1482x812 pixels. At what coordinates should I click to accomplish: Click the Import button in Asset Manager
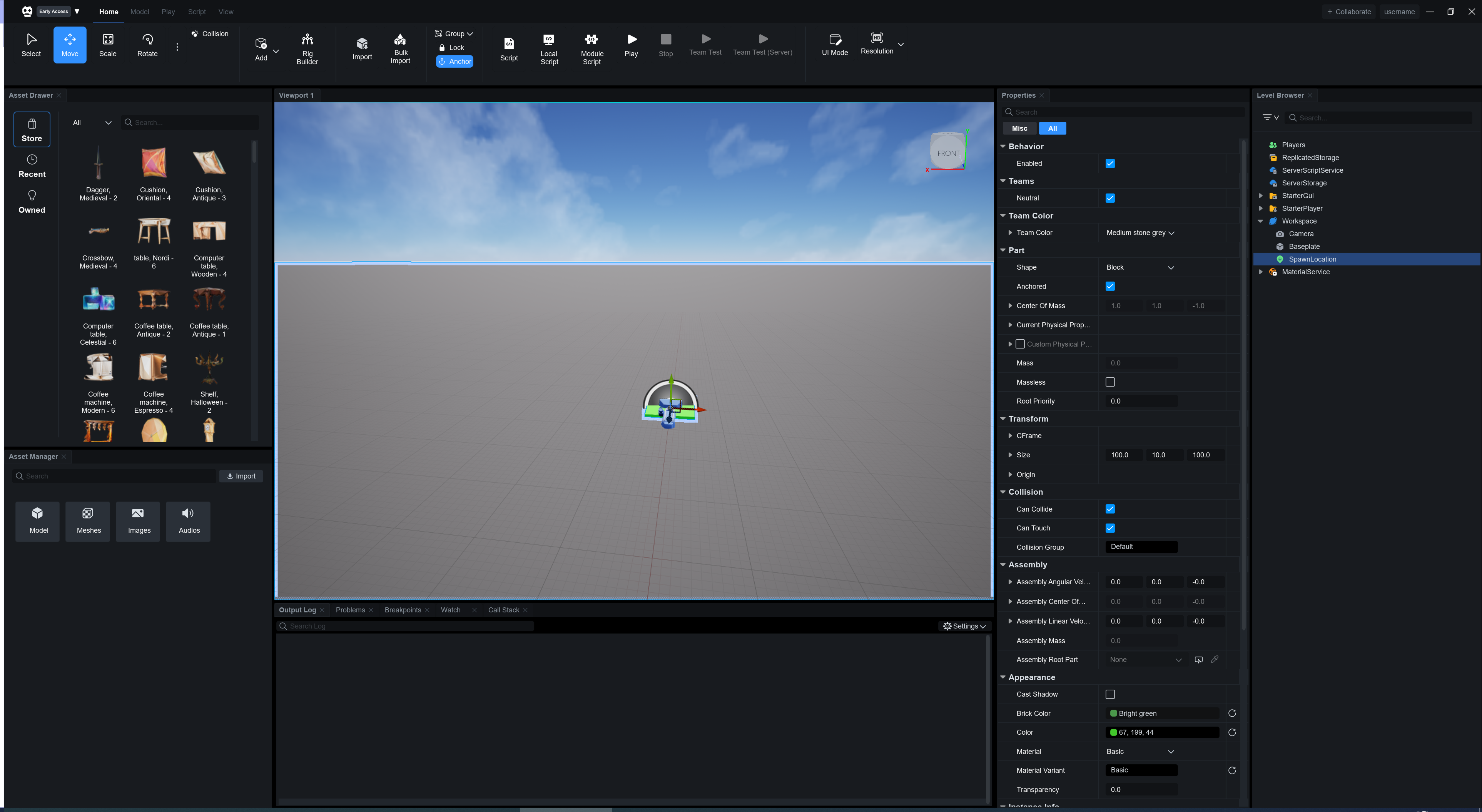(241, 476)
